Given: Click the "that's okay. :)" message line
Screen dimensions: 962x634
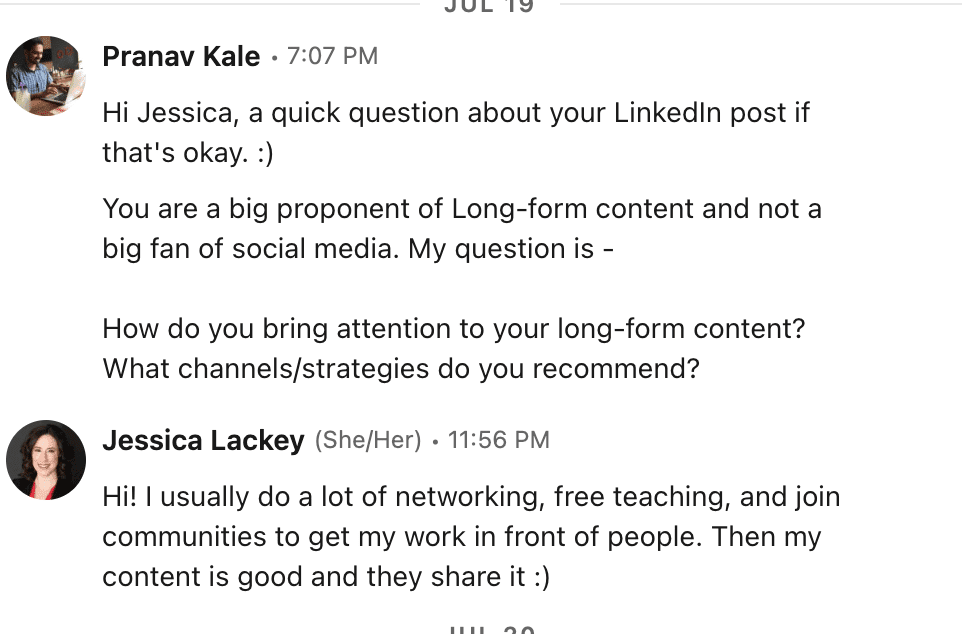Looking at the screenshot, I should [x=188, y=153].
